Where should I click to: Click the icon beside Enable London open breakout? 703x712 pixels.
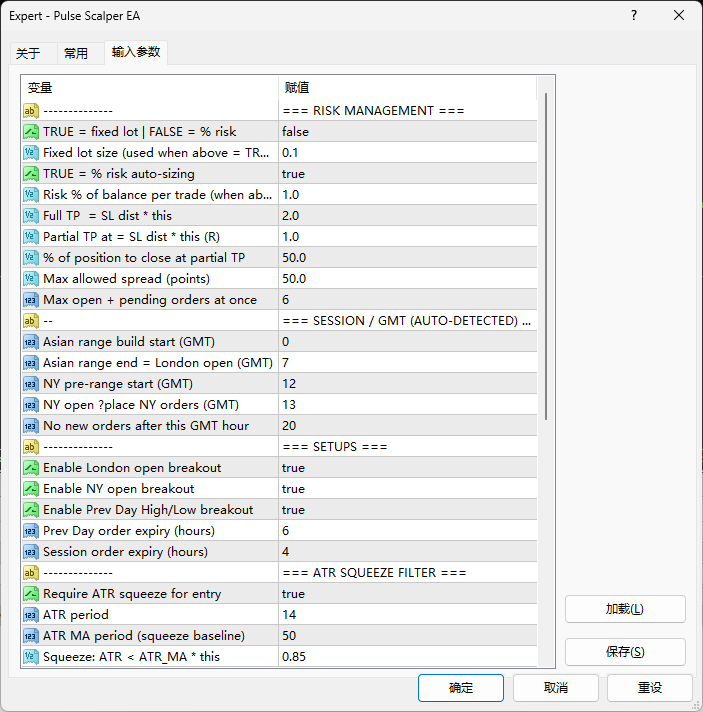[31, 468]
